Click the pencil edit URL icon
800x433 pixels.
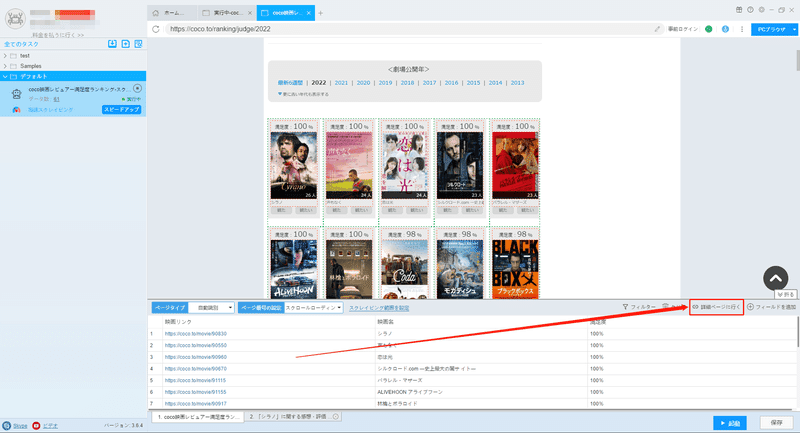pos(657,29)
